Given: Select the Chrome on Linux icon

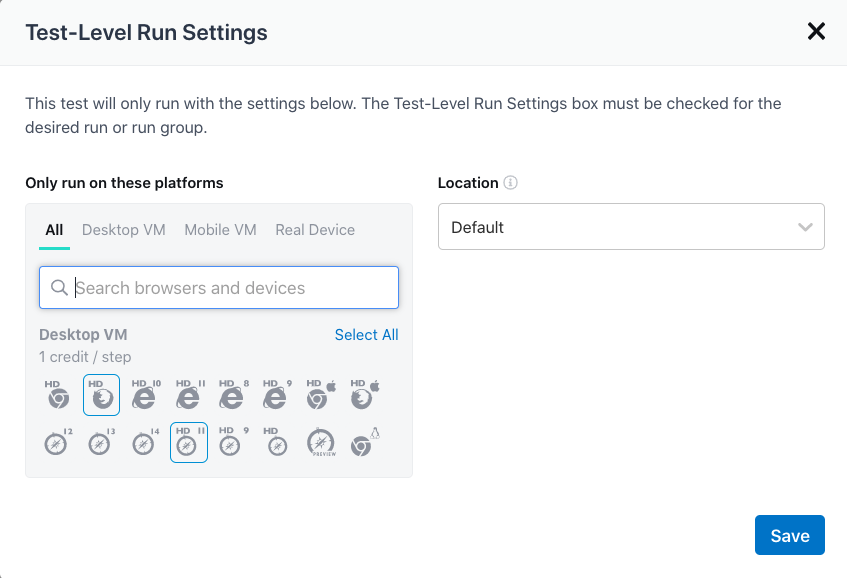Looking at the screenshot, I should [x=365, y=442].
